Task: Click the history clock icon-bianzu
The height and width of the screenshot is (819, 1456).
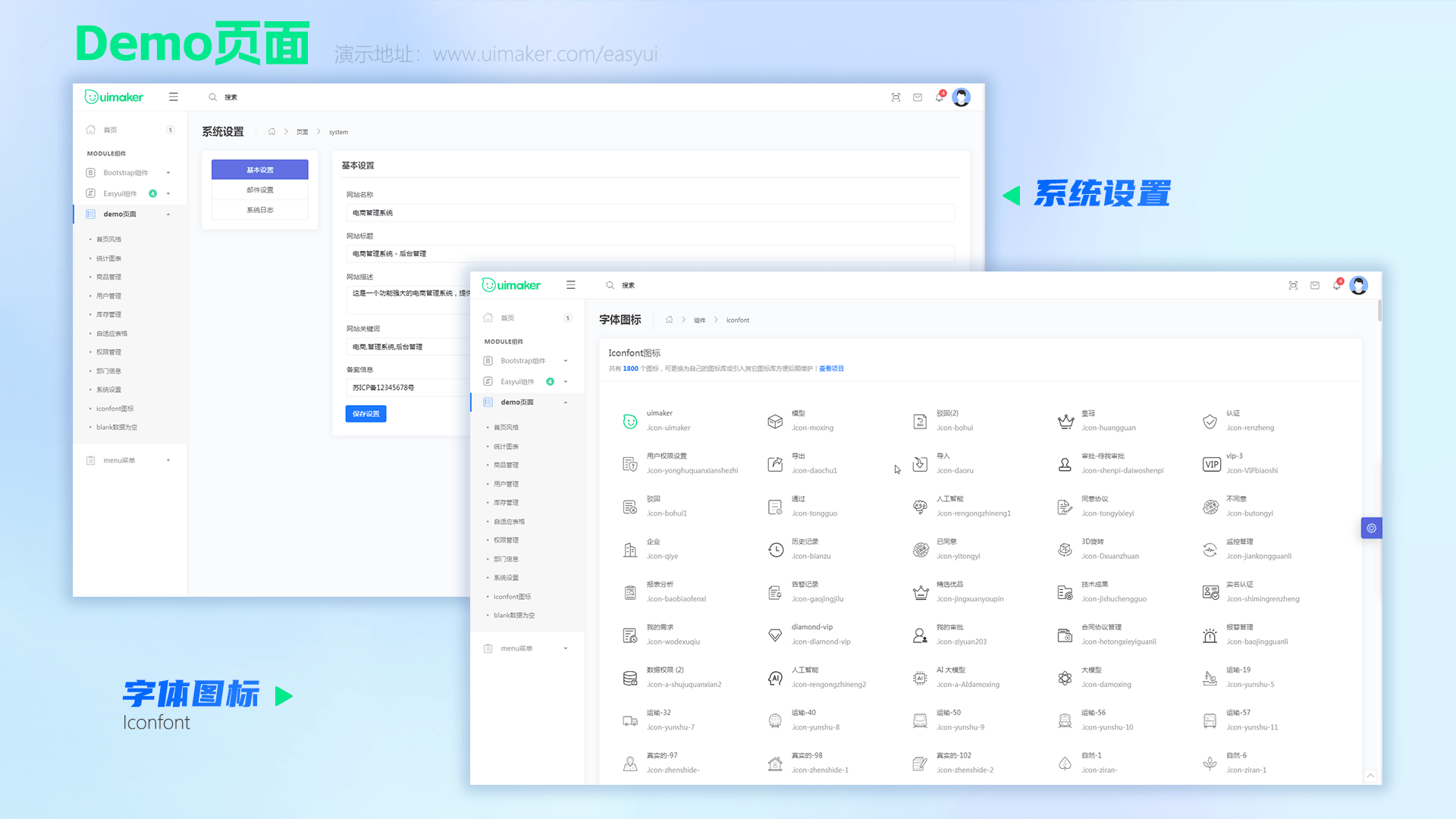Action: tap(775, 550)
